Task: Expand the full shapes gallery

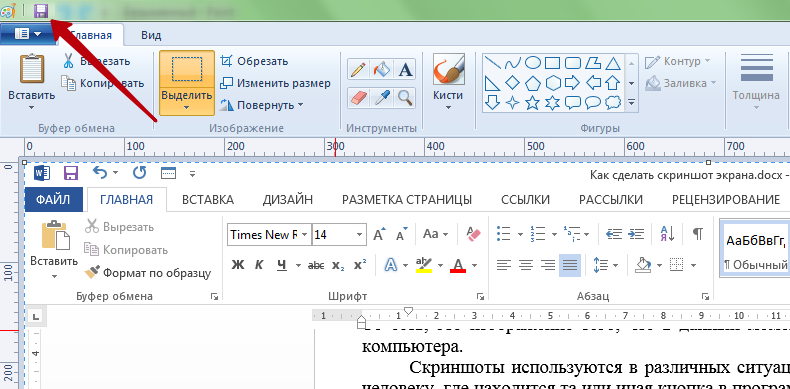Action: (631, 103)
